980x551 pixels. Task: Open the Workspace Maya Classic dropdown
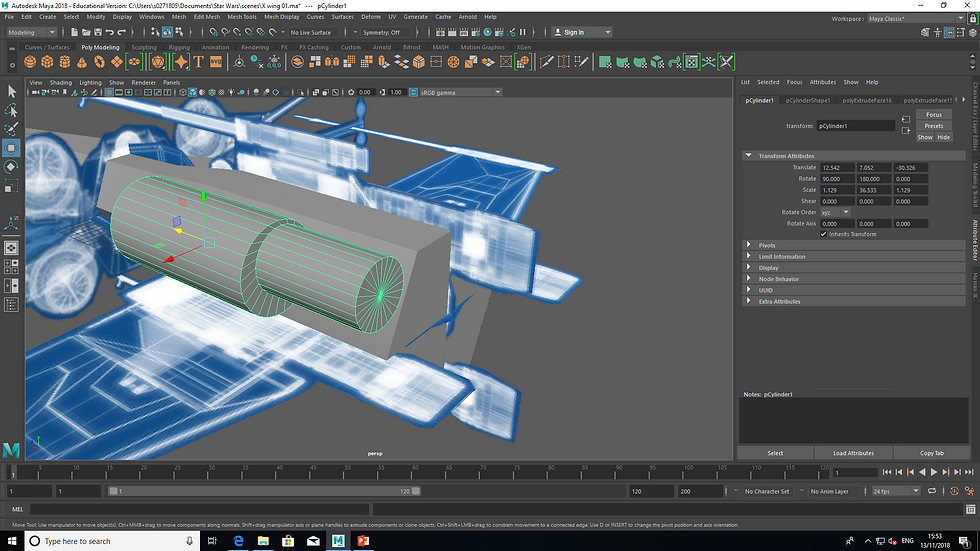pyautogui.click(x=916, y=19)
